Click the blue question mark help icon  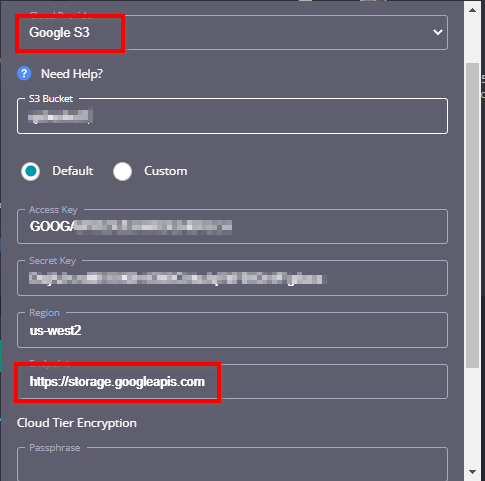click(24, 73)
